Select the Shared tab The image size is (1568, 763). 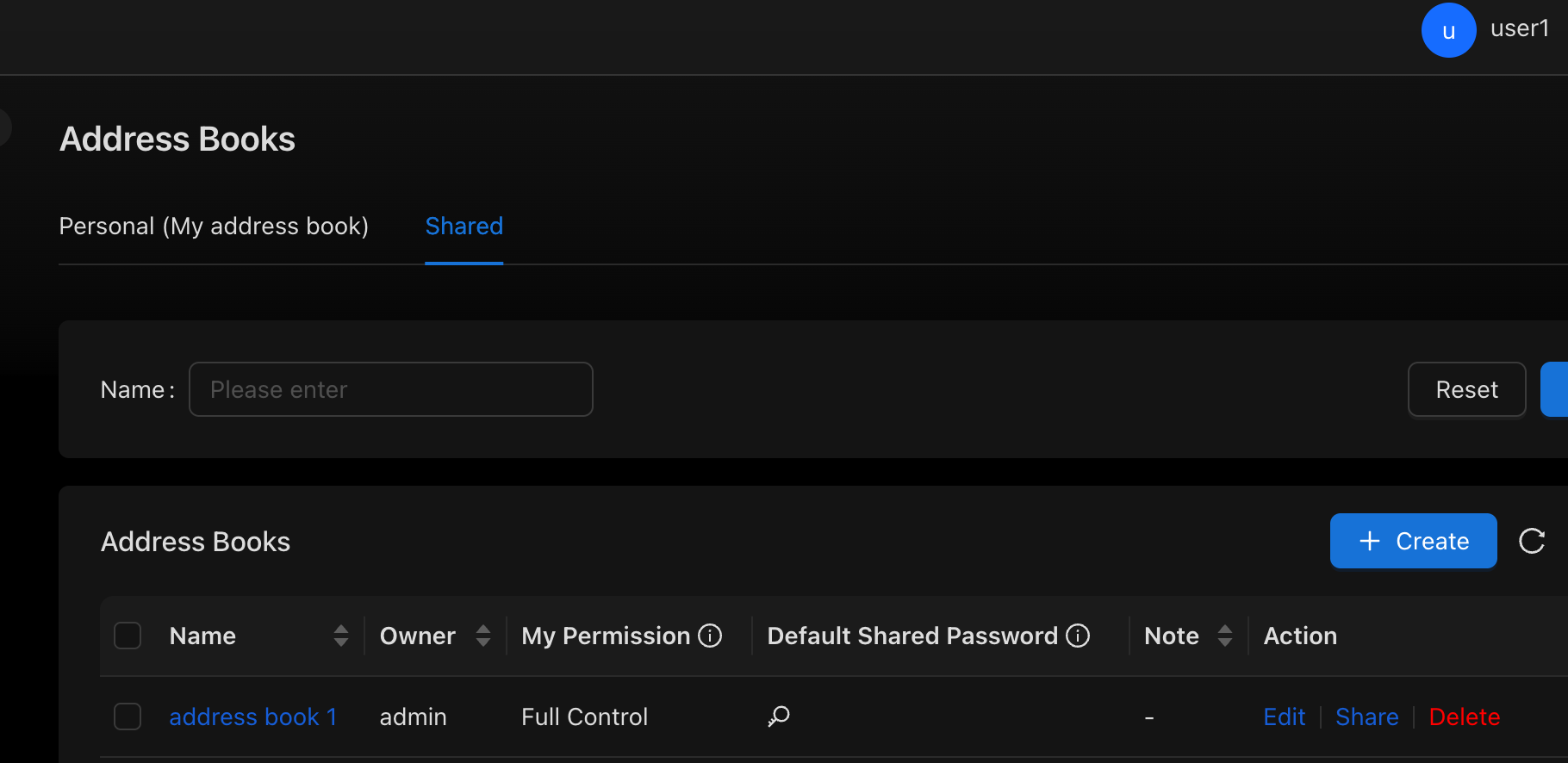pos(464,226)
